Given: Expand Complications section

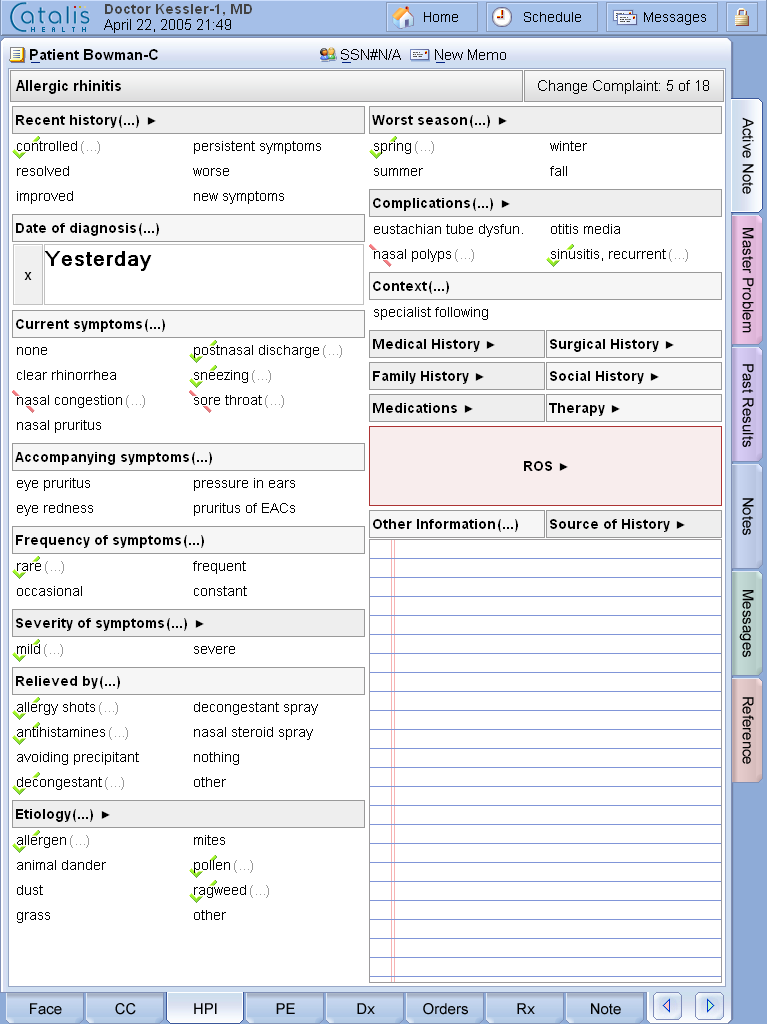Looking at the screenshot, I should click(546, 203).
